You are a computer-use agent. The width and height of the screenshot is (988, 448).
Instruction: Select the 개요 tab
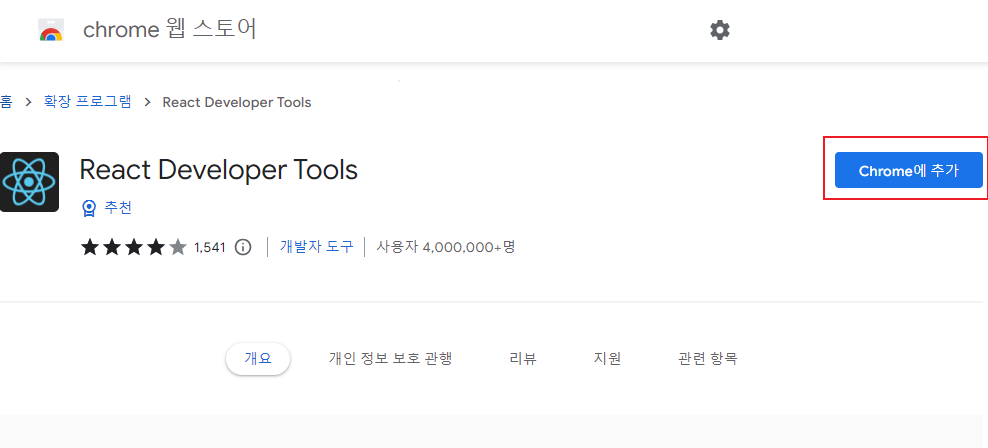pyautogui.click(x=258, y=359)
